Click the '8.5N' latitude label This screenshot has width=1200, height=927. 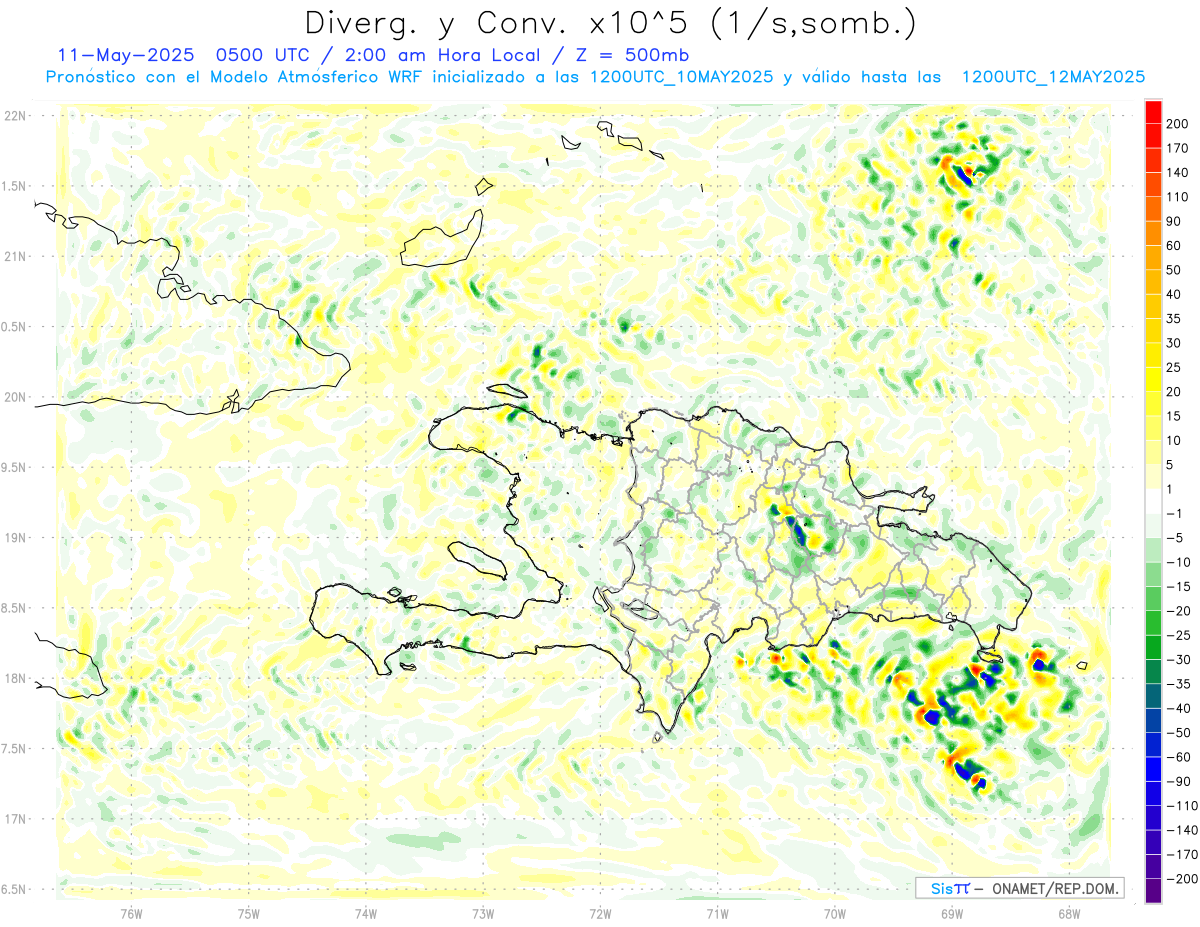[x=15, y=608]
